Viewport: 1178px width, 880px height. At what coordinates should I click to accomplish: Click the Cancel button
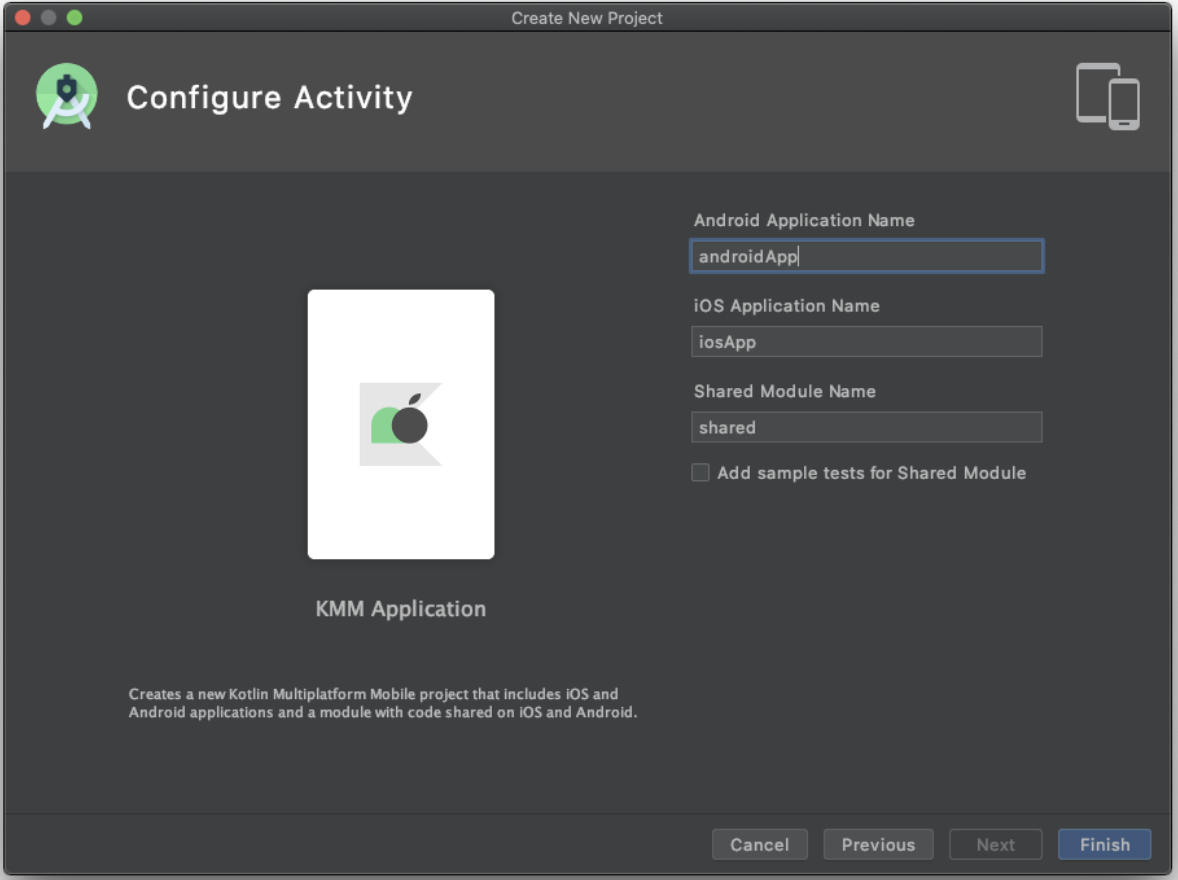tap(760, 845)
